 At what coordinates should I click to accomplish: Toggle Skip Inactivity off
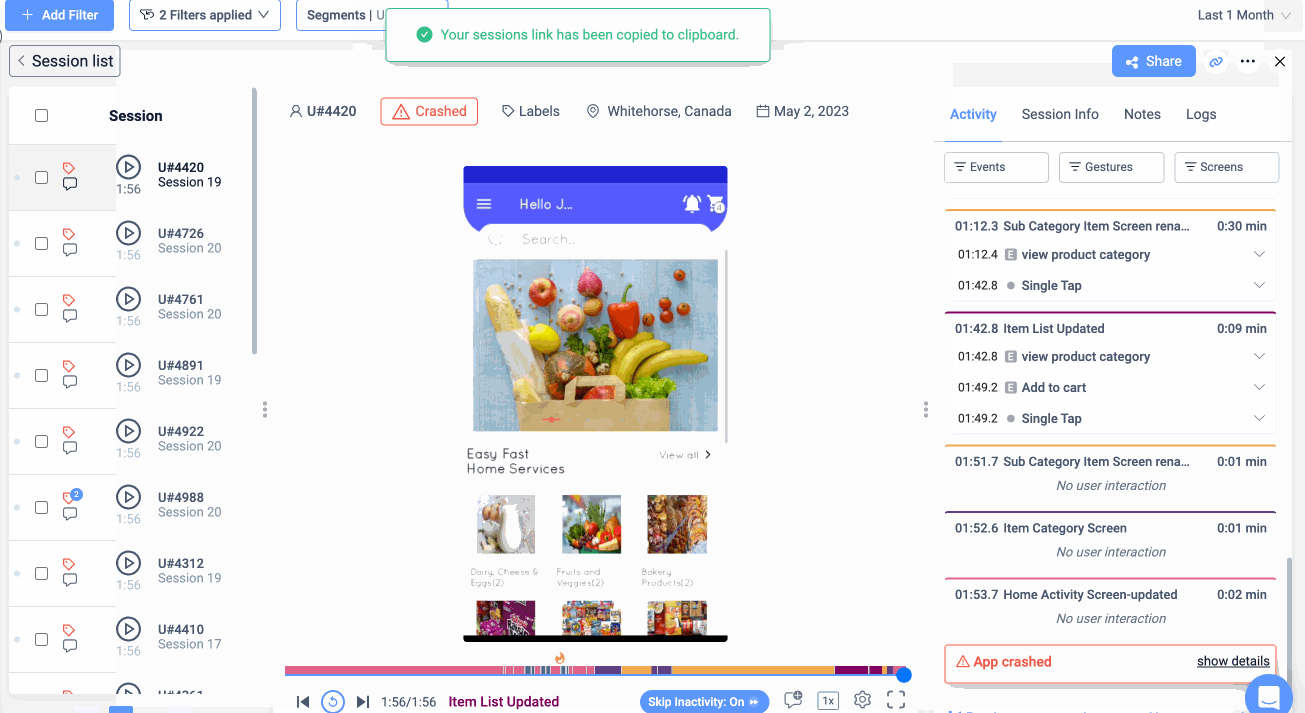[x=704, y=701]
